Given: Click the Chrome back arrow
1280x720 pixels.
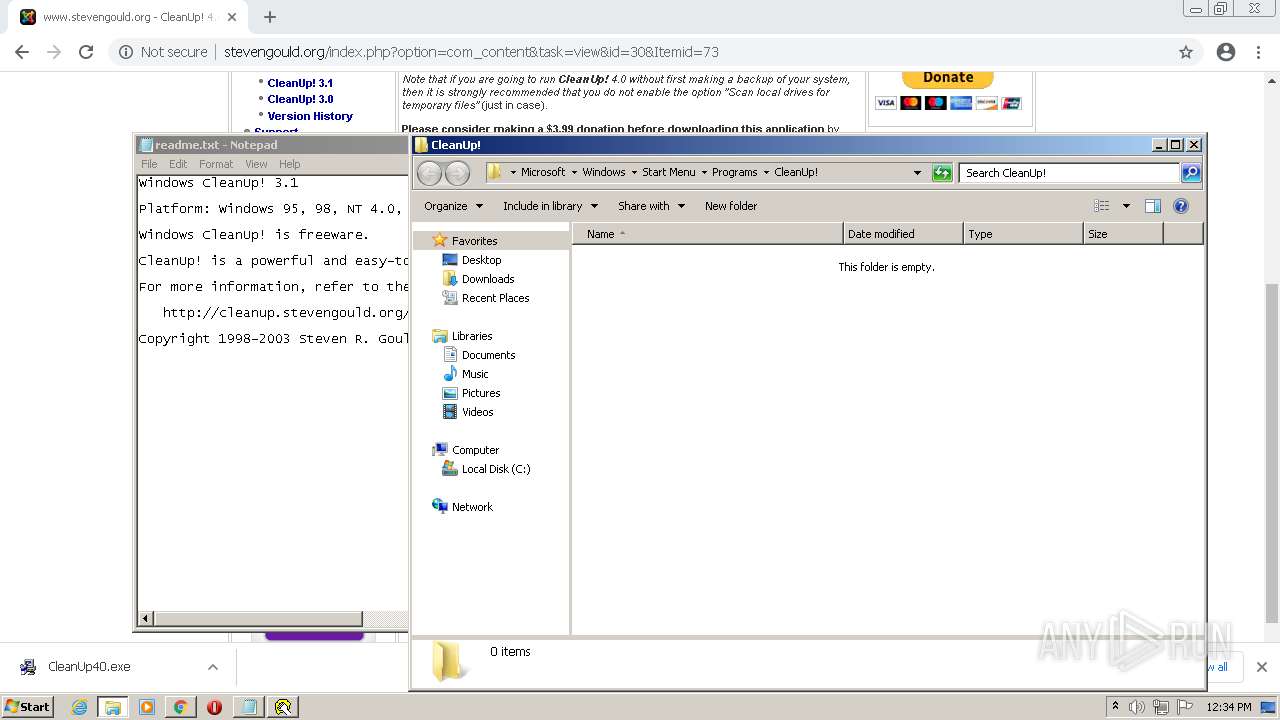Looking at the screenshot, I should [22, 52].
